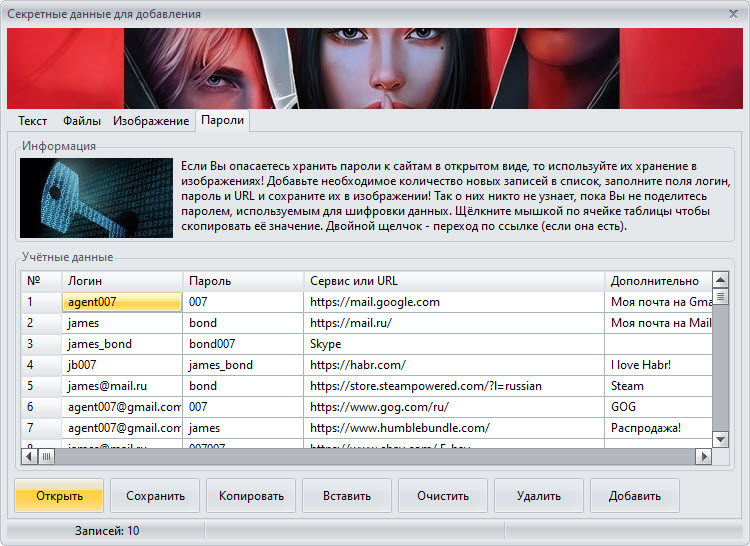Select the james_bond password cell in row 4
This screenshot has width=750, height=546.
click(243, 365)
